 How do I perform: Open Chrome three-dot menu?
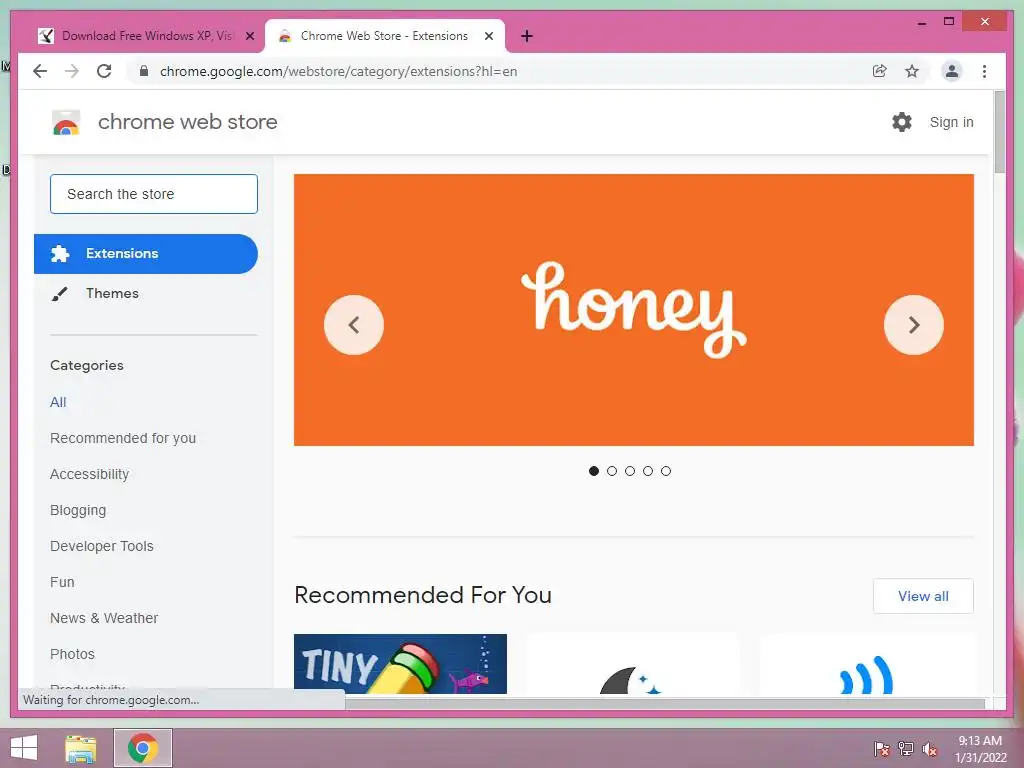(x=984, y=71)
